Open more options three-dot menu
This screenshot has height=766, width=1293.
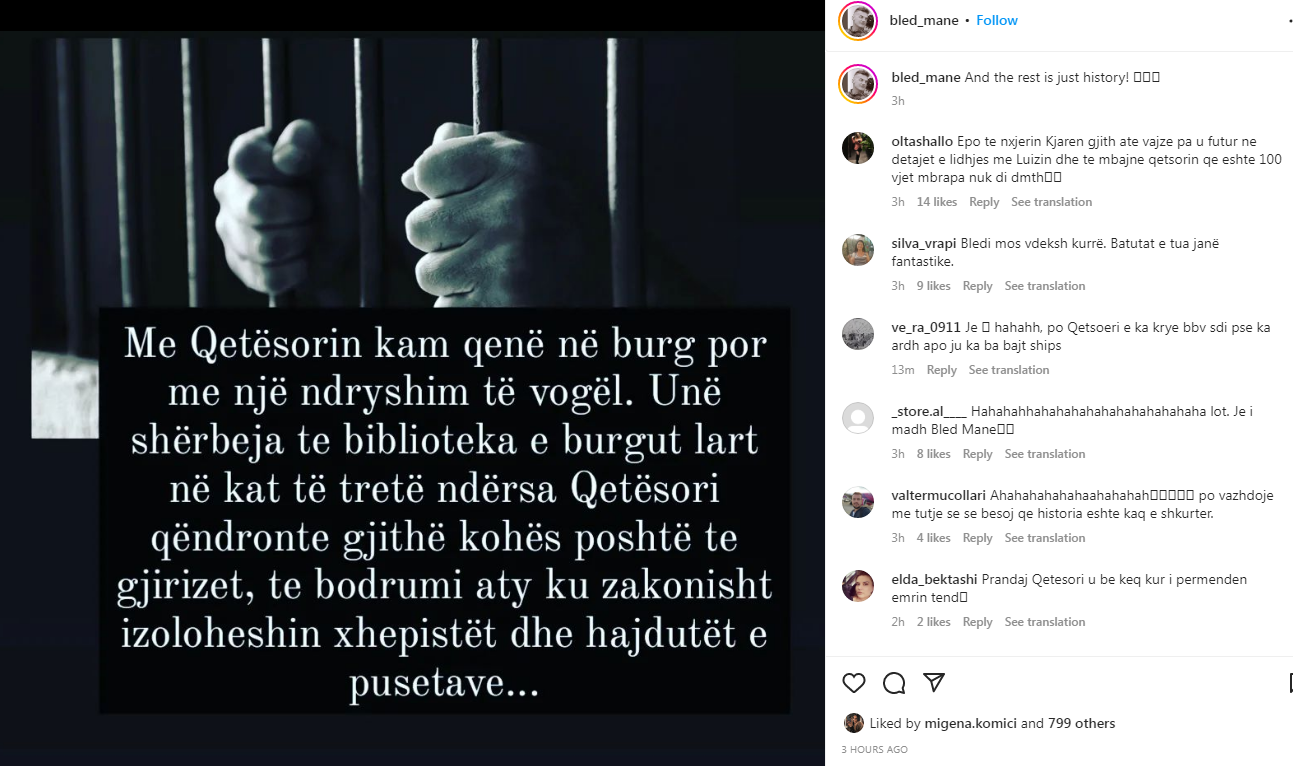click(1290, 21)
